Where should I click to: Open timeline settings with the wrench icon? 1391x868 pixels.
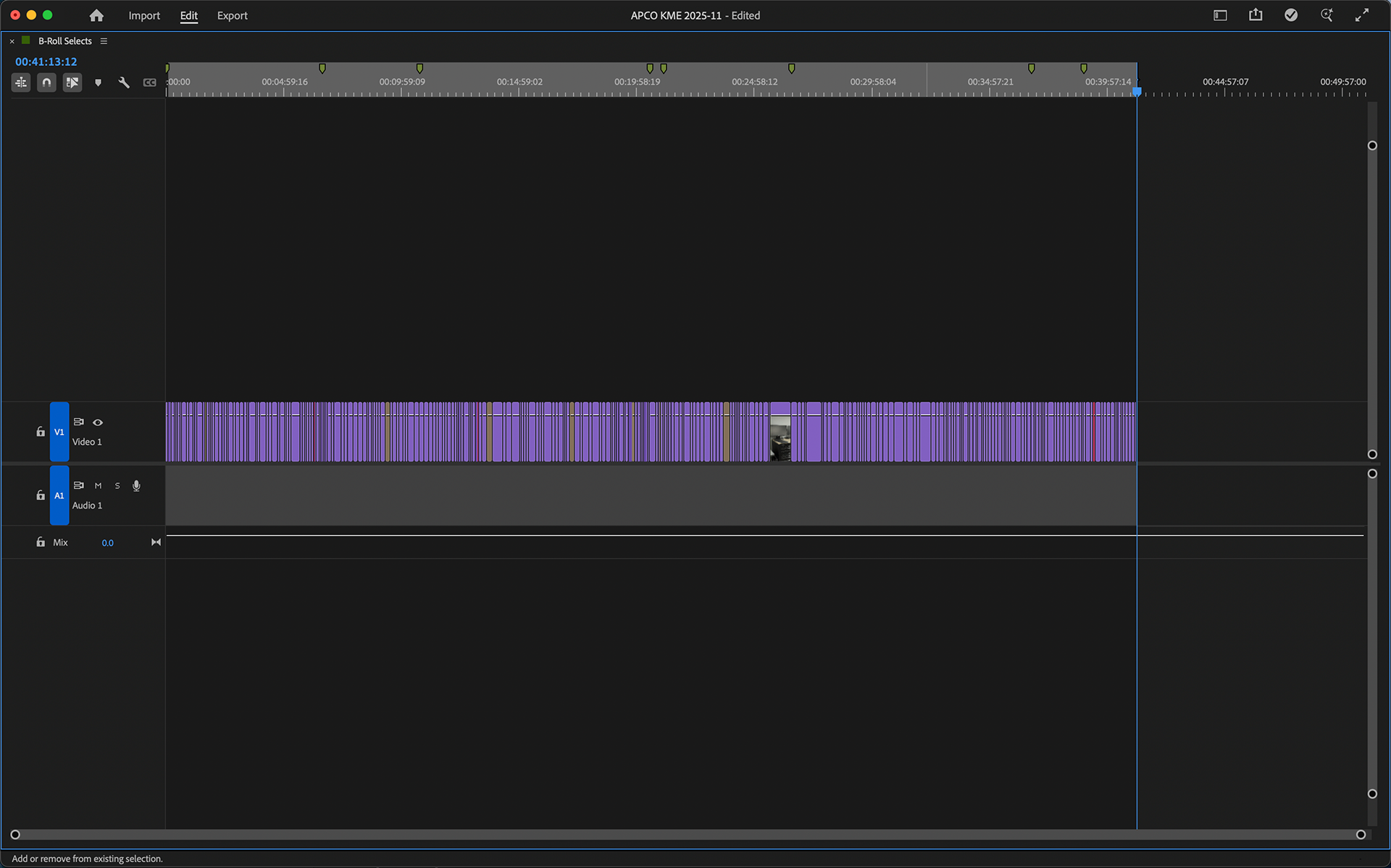[x=124, y=82]
